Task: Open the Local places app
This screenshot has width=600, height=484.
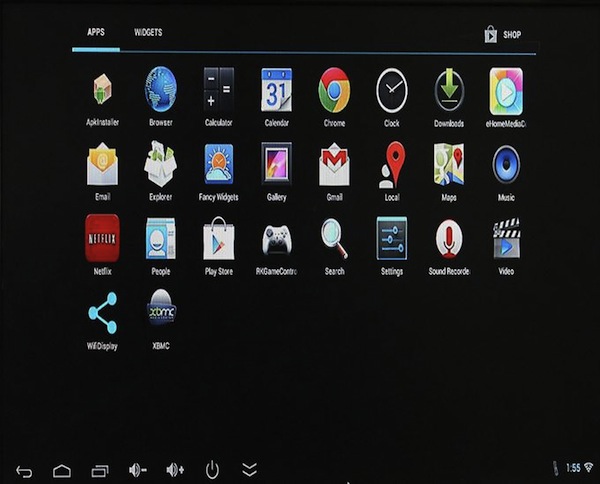Action: coord(392,165)
